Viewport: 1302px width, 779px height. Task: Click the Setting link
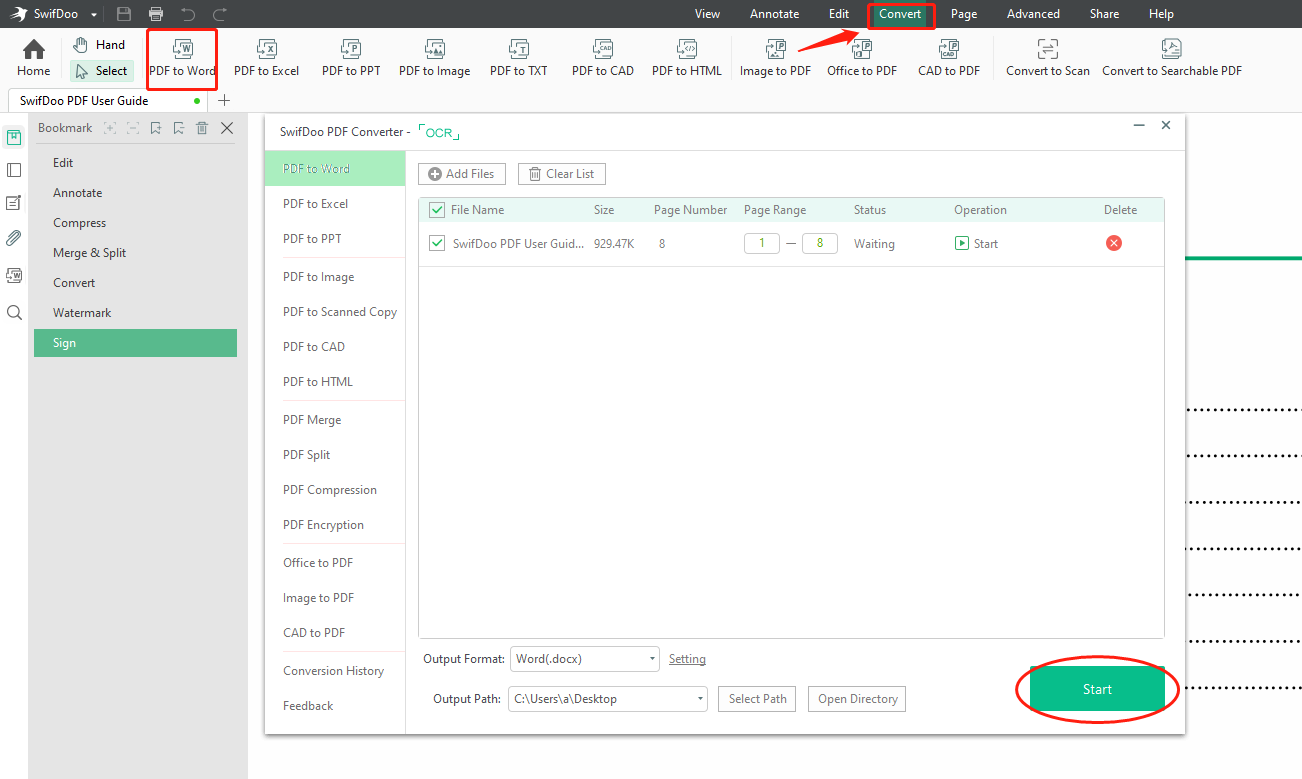click(687, 659)
